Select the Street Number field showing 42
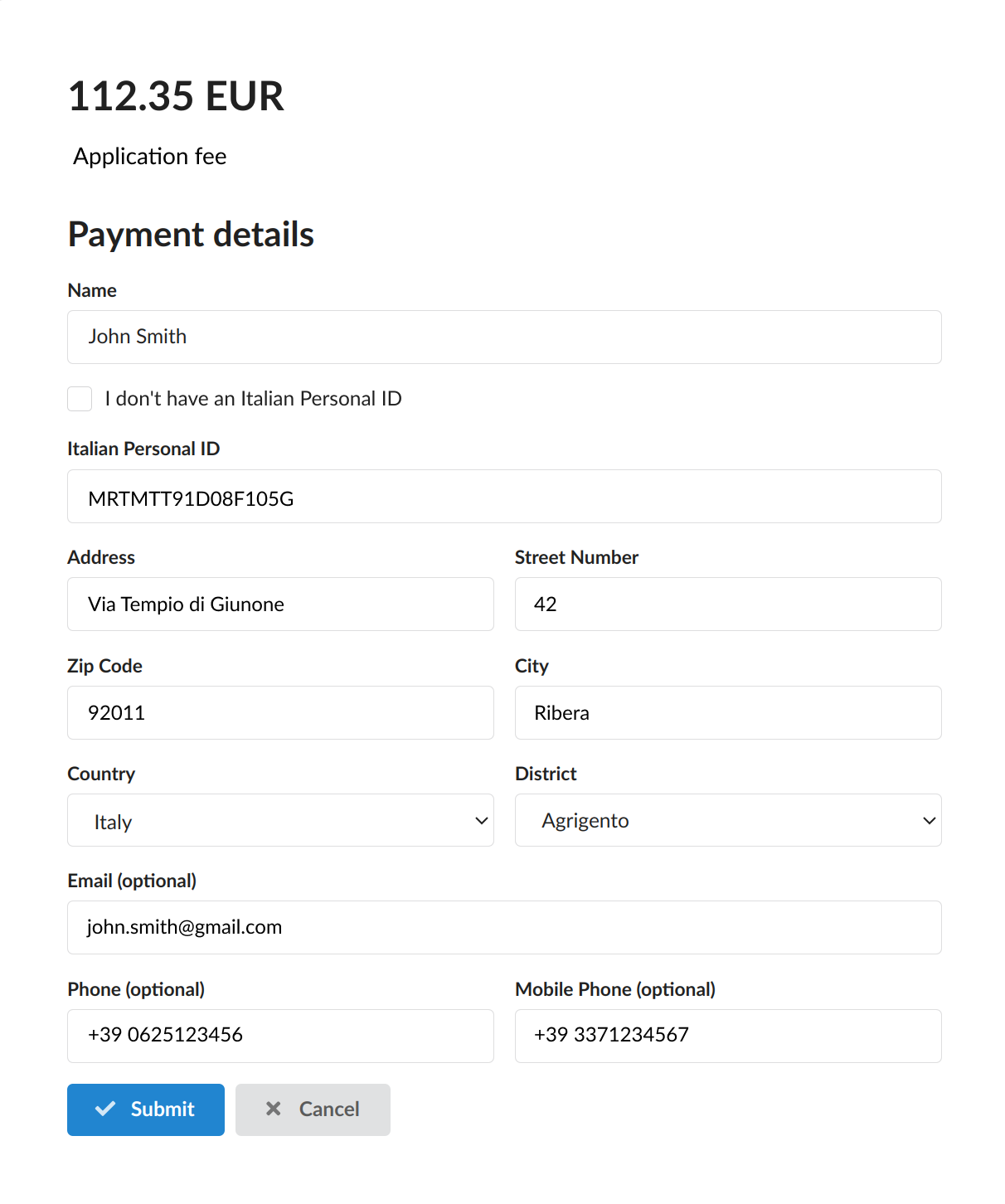 (728, 604)
